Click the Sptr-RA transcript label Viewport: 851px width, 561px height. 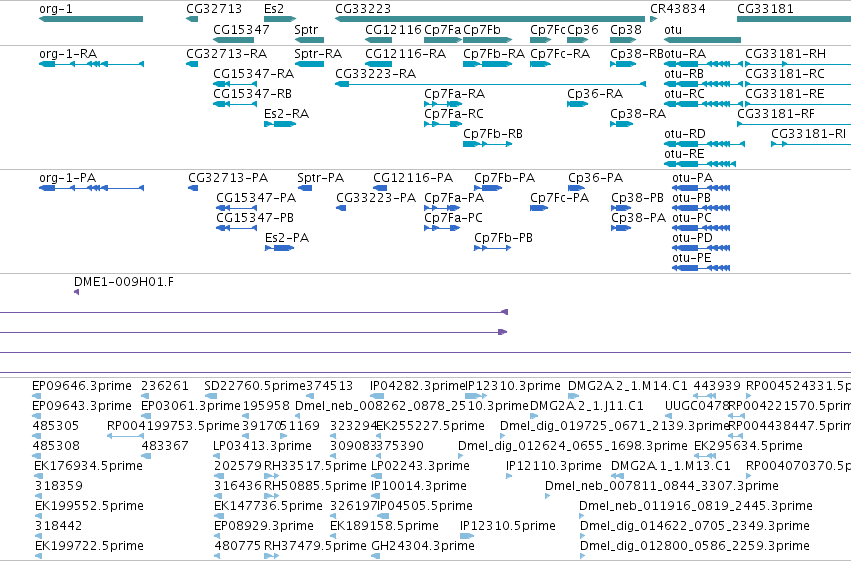318,54
